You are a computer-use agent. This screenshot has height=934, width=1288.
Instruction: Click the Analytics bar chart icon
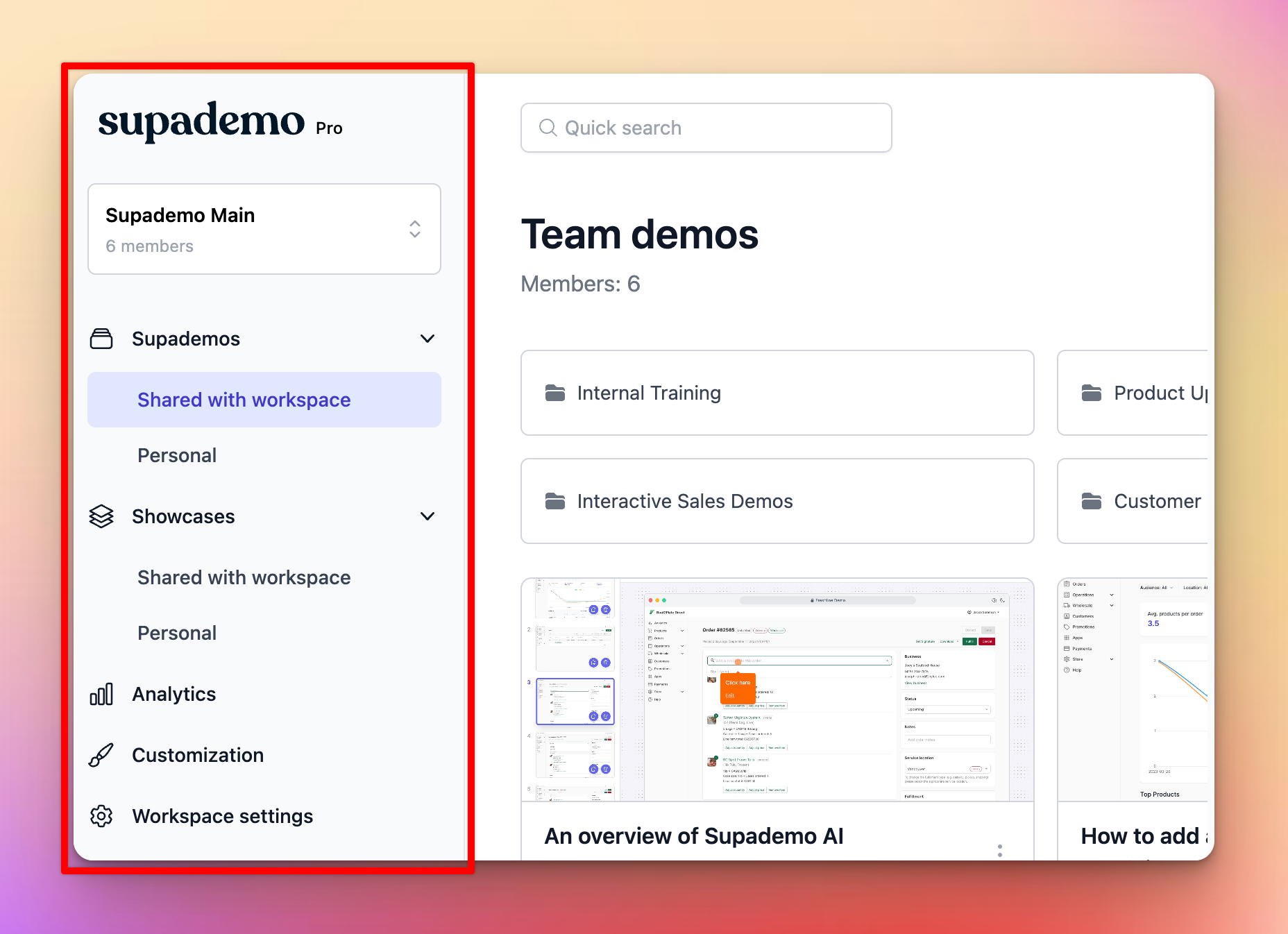click(x=101, y=694)
